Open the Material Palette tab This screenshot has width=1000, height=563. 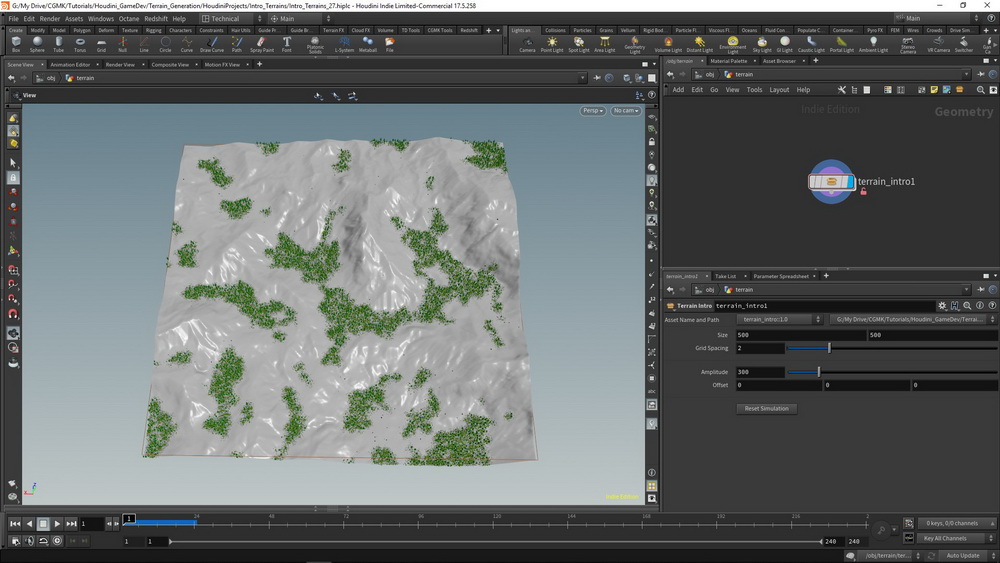coord(728,61)
